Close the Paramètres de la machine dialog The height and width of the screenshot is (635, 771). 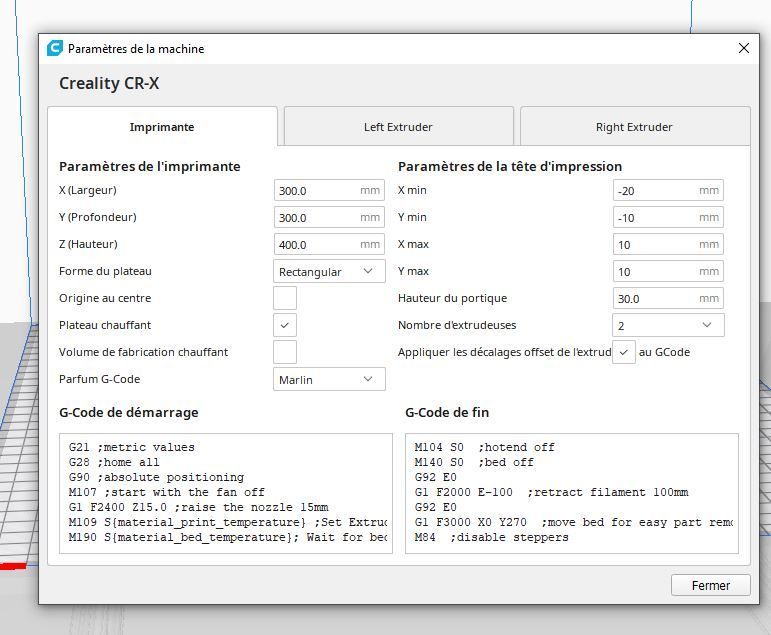point(743,48)
